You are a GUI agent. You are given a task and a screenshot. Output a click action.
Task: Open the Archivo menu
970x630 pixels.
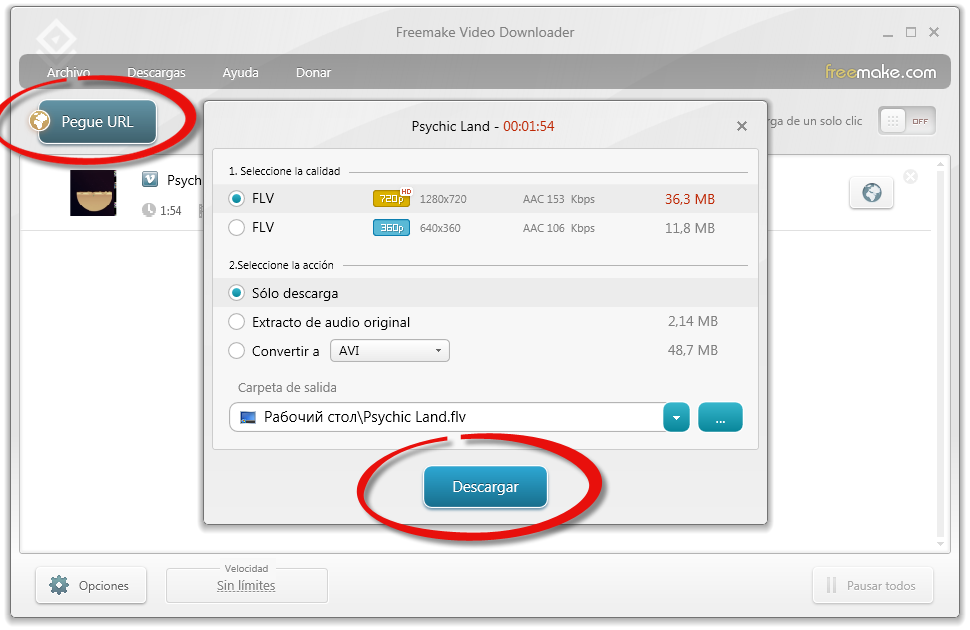point(69,72)
